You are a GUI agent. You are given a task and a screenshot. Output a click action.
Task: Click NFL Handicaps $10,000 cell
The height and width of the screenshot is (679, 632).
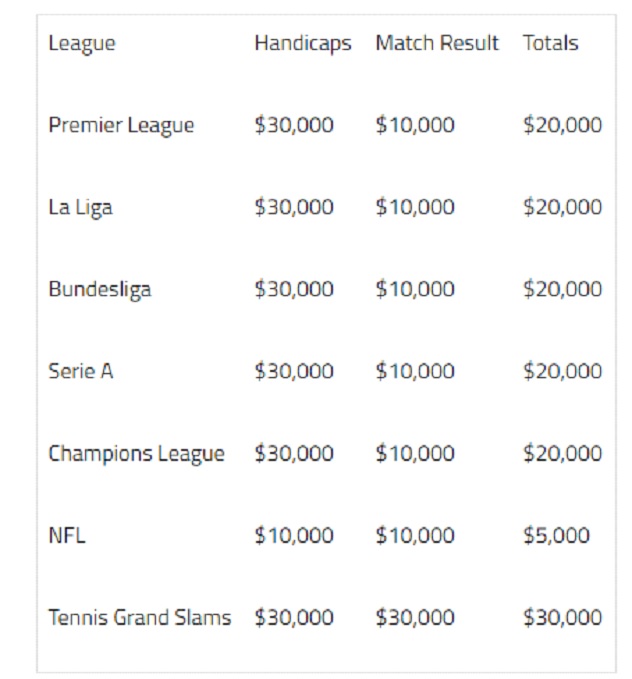[x=294, y=536]
